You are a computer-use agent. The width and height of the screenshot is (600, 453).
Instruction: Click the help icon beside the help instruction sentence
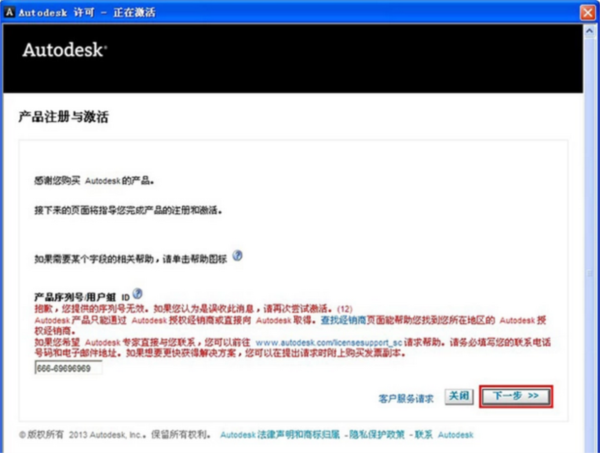tap(237, 256)
